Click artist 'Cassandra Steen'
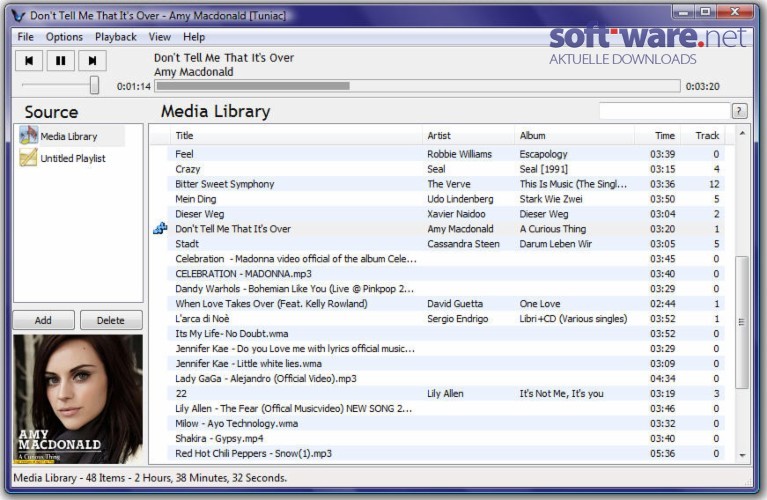 click(463, 244)
